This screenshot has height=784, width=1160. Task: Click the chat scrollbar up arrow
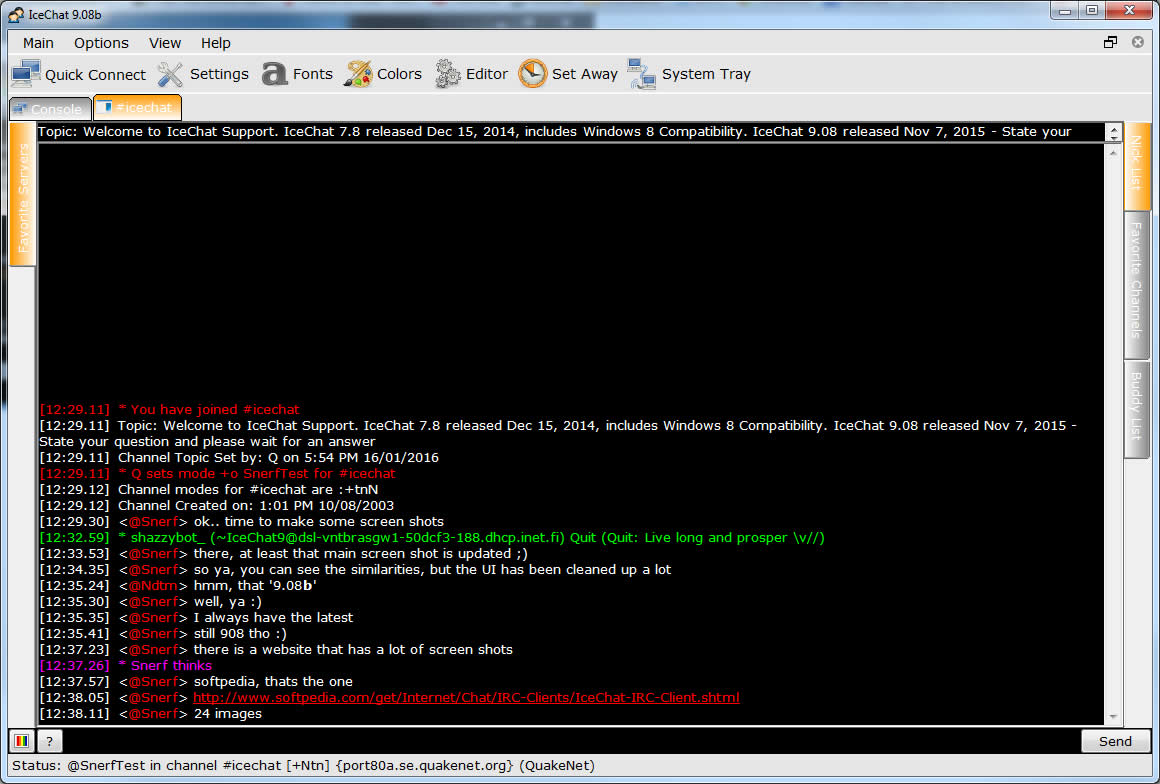[1113, 152]
